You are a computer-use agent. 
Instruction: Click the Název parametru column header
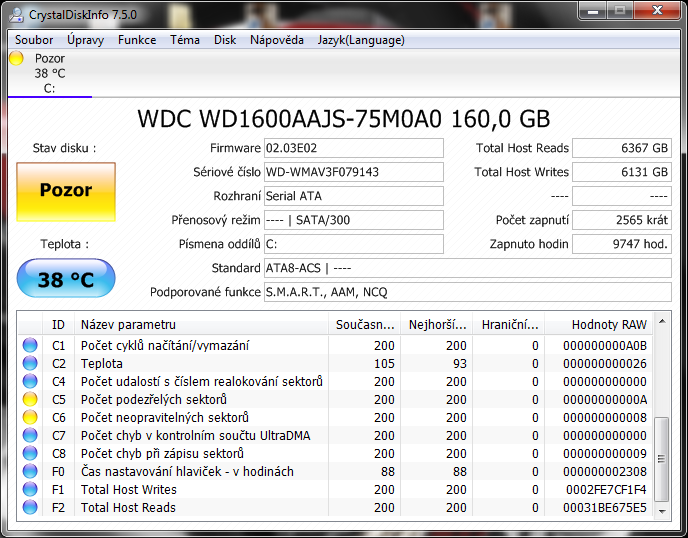[201, 324]
